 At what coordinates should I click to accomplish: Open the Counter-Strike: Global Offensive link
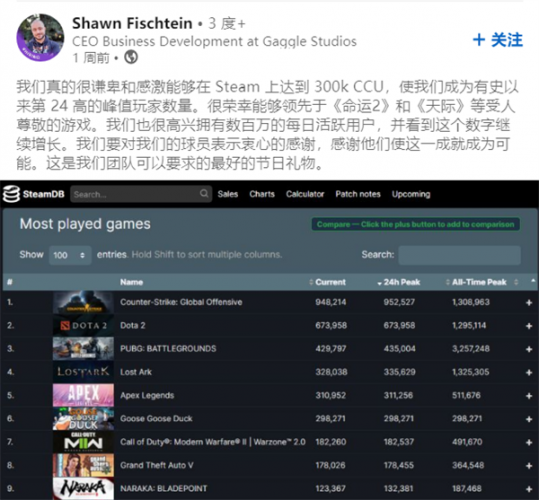pos(181,302)
